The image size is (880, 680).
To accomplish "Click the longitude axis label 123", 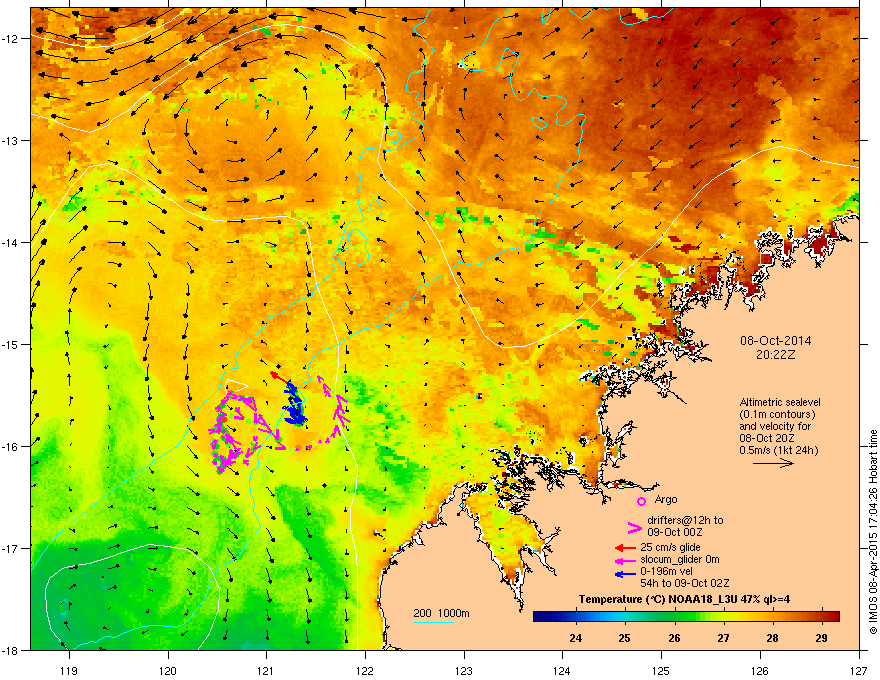I will pos(464,670).
